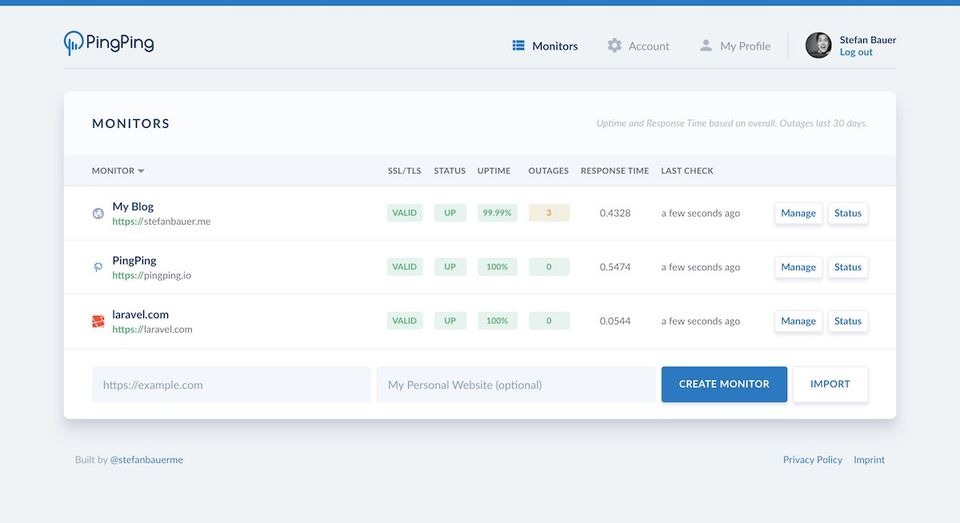This screenshot has width=960, height=523.
Task: Open the @stefanbauerme link
Action: point(146,459)
